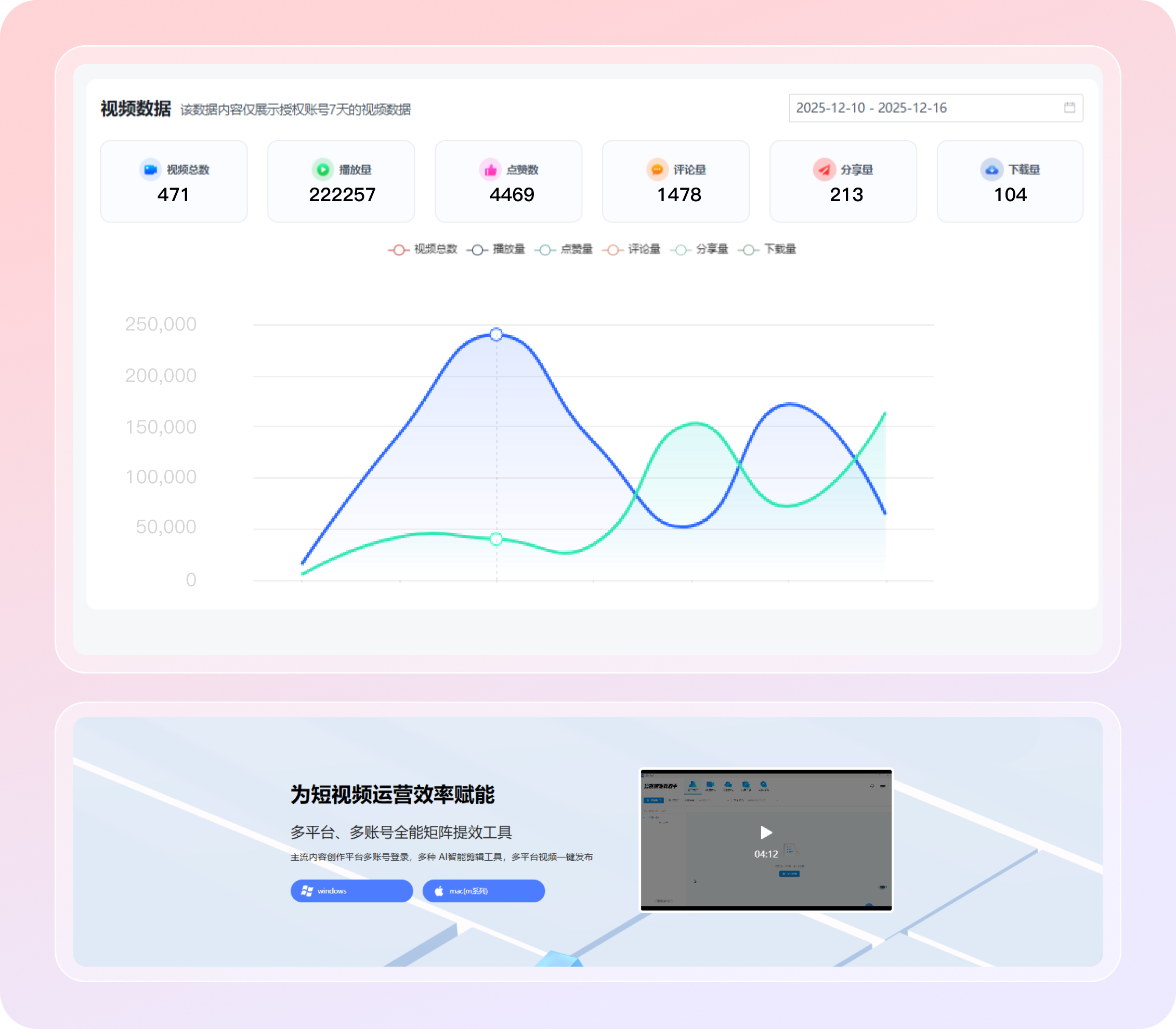Click the blue line peak data point marker

click(496, 334)
